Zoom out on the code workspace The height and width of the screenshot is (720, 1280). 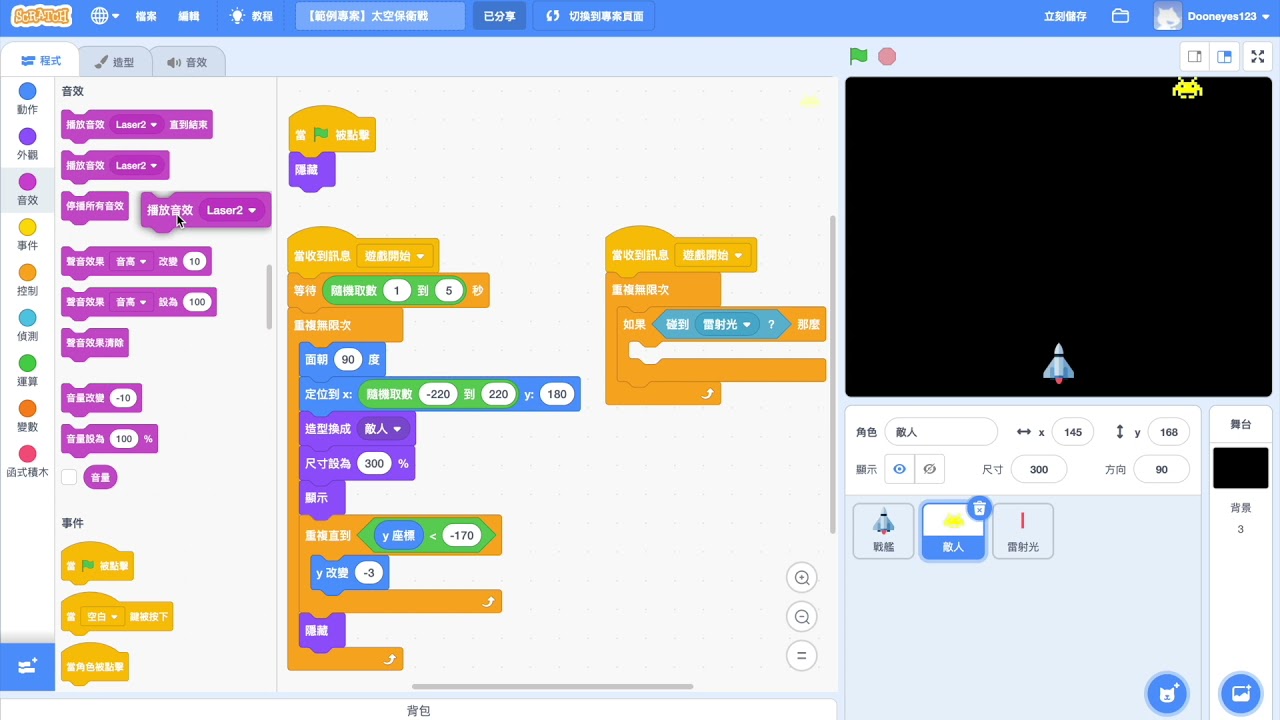point(802,617)
